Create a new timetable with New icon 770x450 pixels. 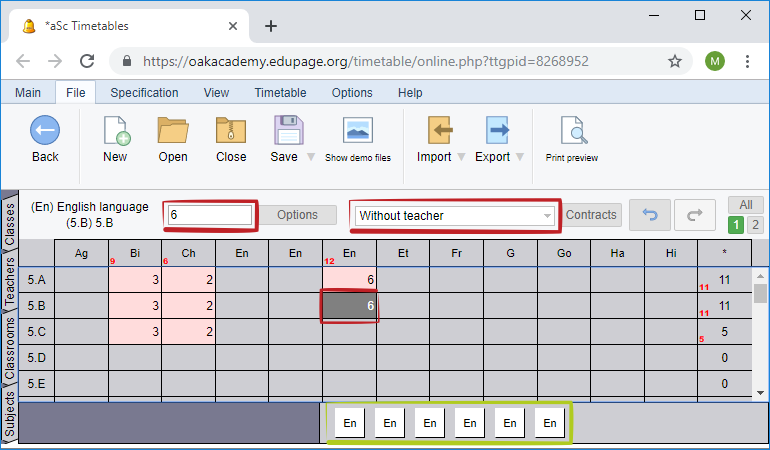116,131
